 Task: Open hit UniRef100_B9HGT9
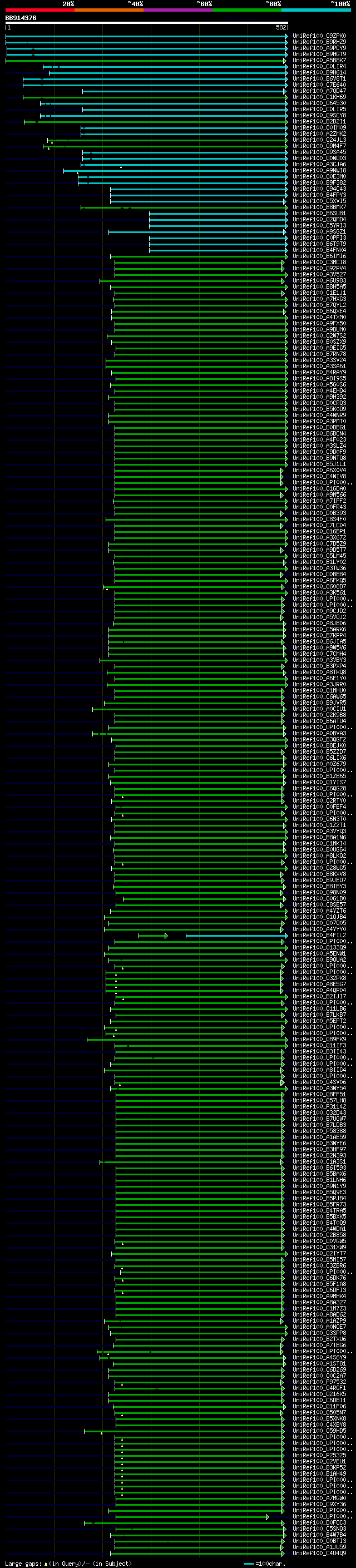point(319,54)
